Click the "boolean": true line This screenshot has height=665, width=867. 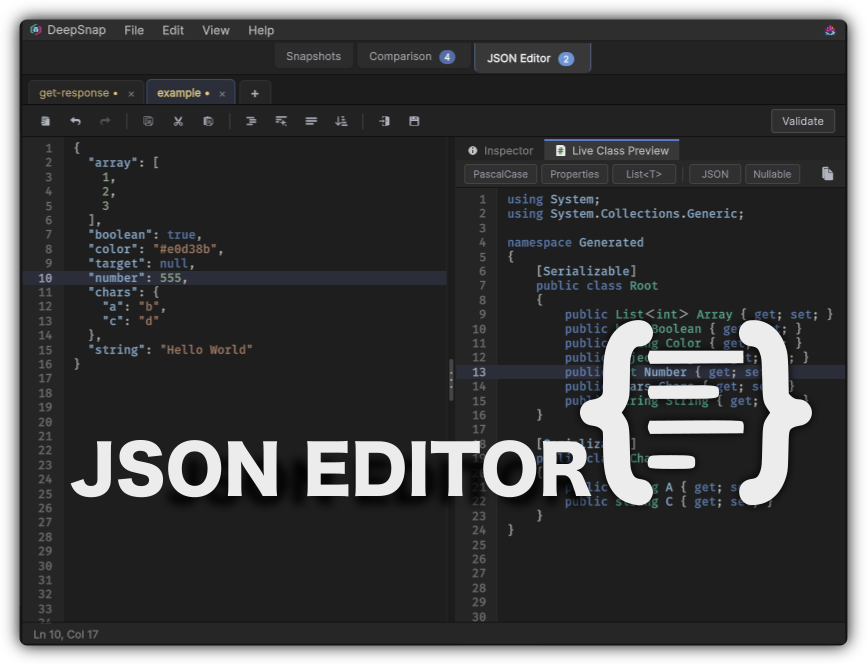tap(145, 234)
